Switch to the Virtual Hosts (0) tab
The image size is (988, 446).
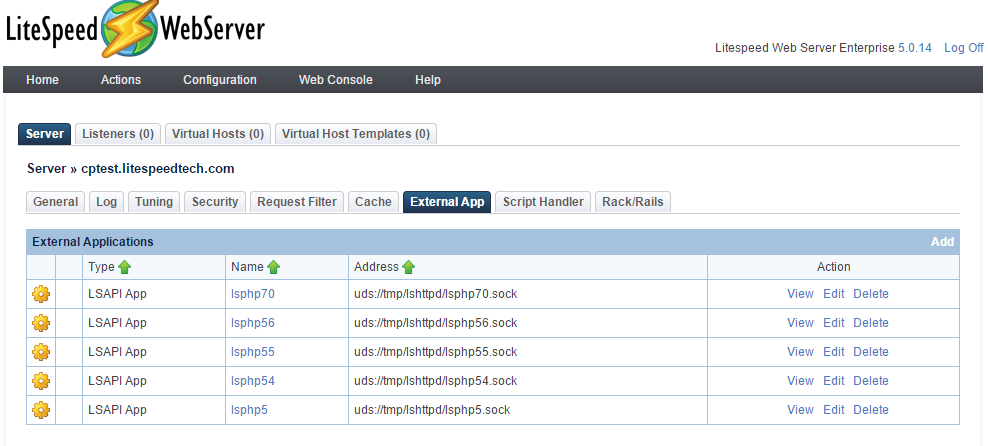point(218,134)
